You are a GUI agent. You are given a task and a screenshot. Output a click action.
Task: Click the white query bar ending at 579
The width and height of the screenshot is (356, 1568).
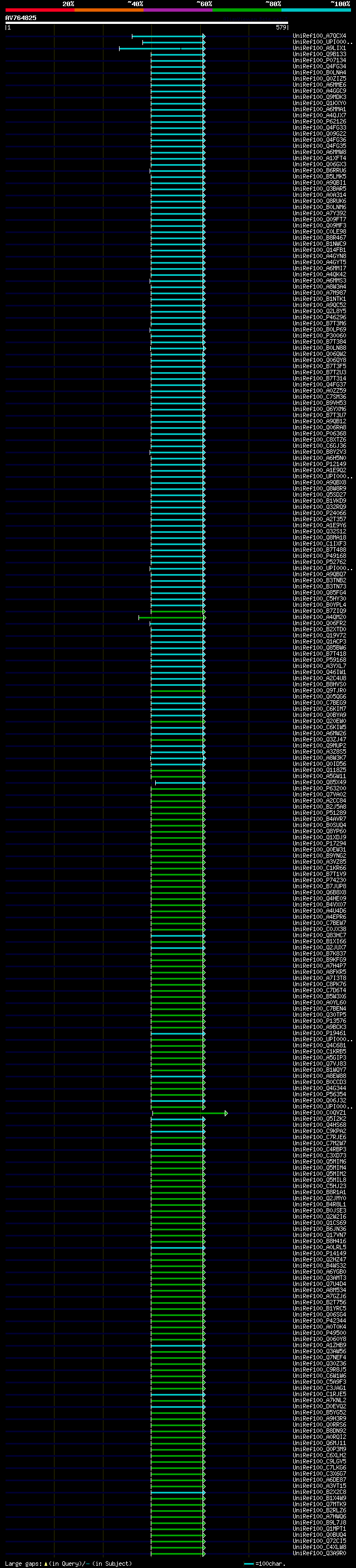(147, 23)
